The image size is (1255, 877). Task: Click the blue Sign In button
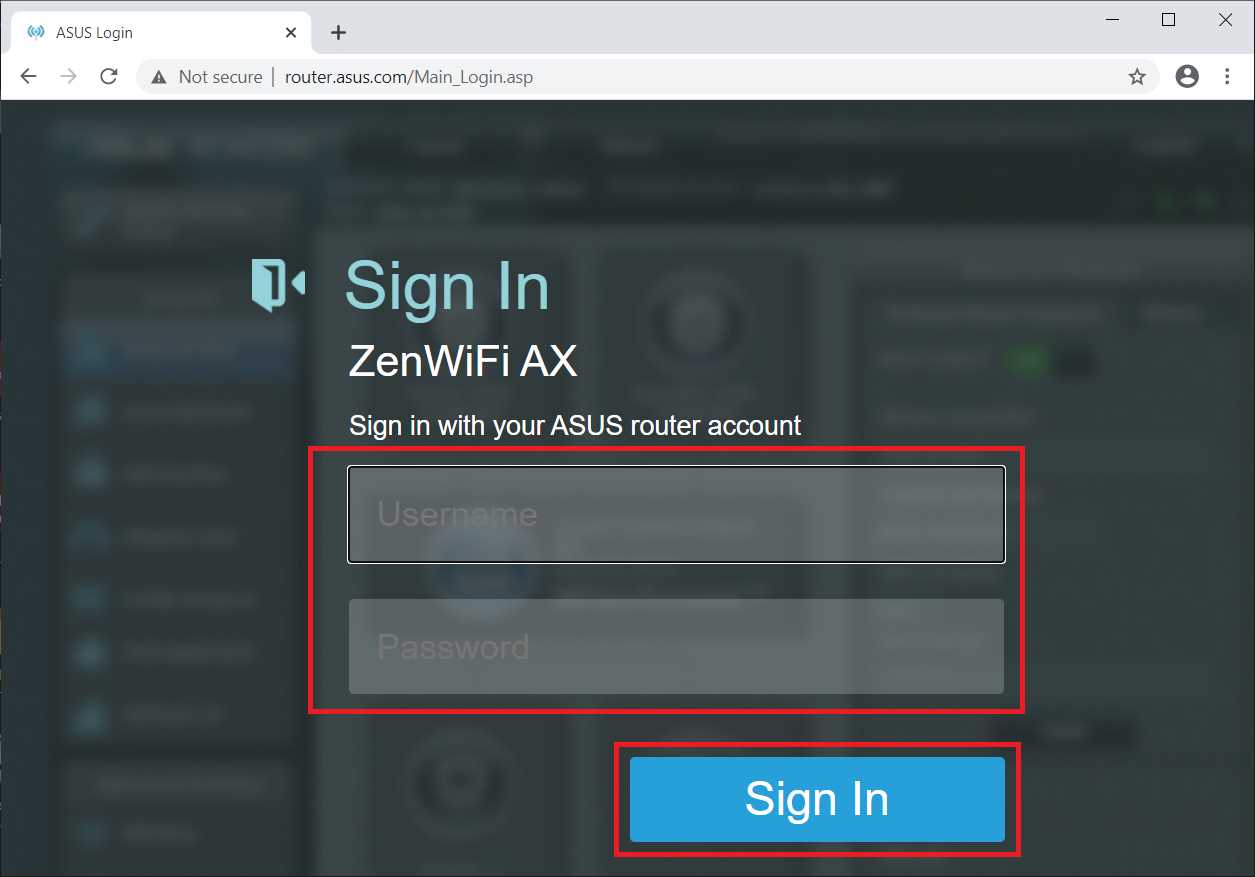pos(817,799)
